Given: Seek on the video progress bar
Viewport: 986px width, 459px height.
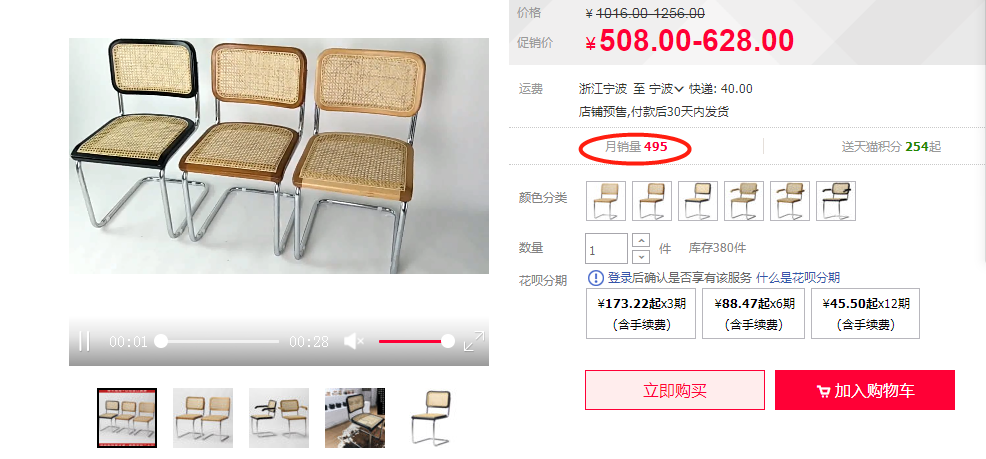Looking at the screenshot, I should point(217,341).
